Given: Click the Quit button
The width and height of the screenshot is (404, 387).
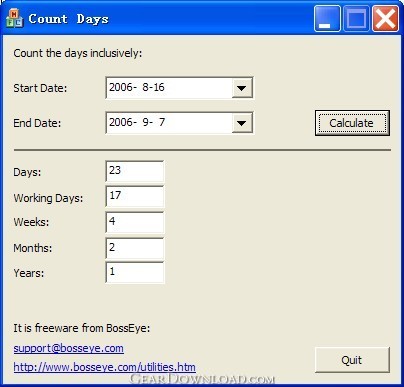Looking at the screenshot, I should click(352, 360).
